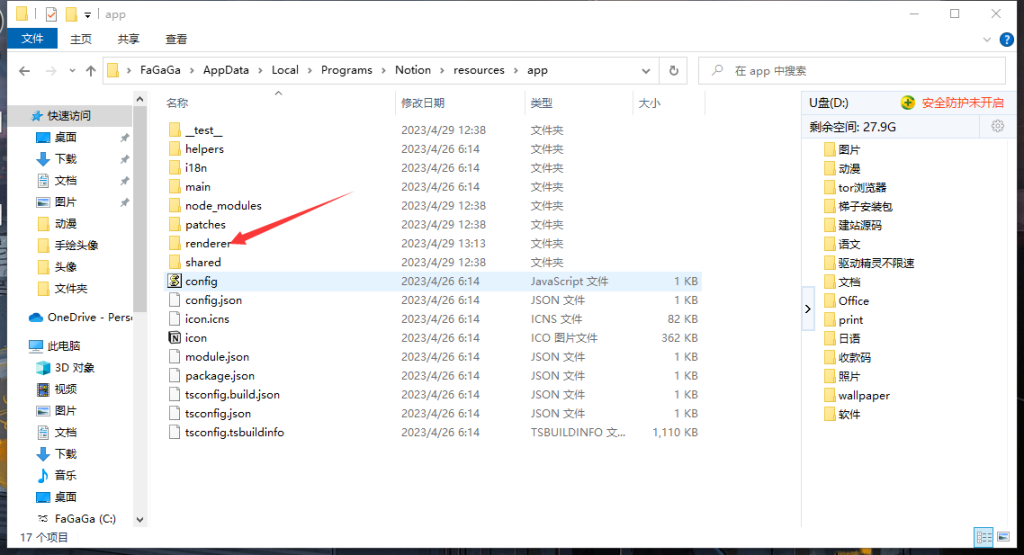Viewport: 1024px width, 555px height.
Task: Open 梯子安装包 folder in U盘 panel
Action: [865, 206]
